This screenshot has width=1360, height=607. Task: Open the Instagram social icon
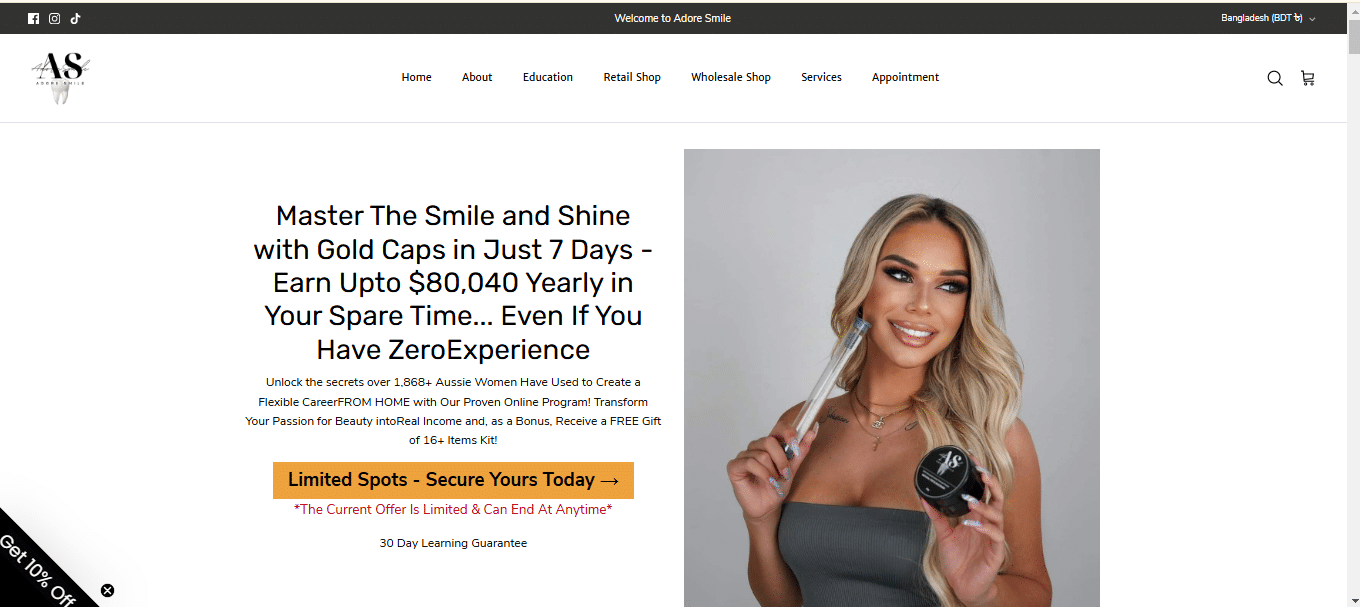pyautogui.click(x=54, y=18)
